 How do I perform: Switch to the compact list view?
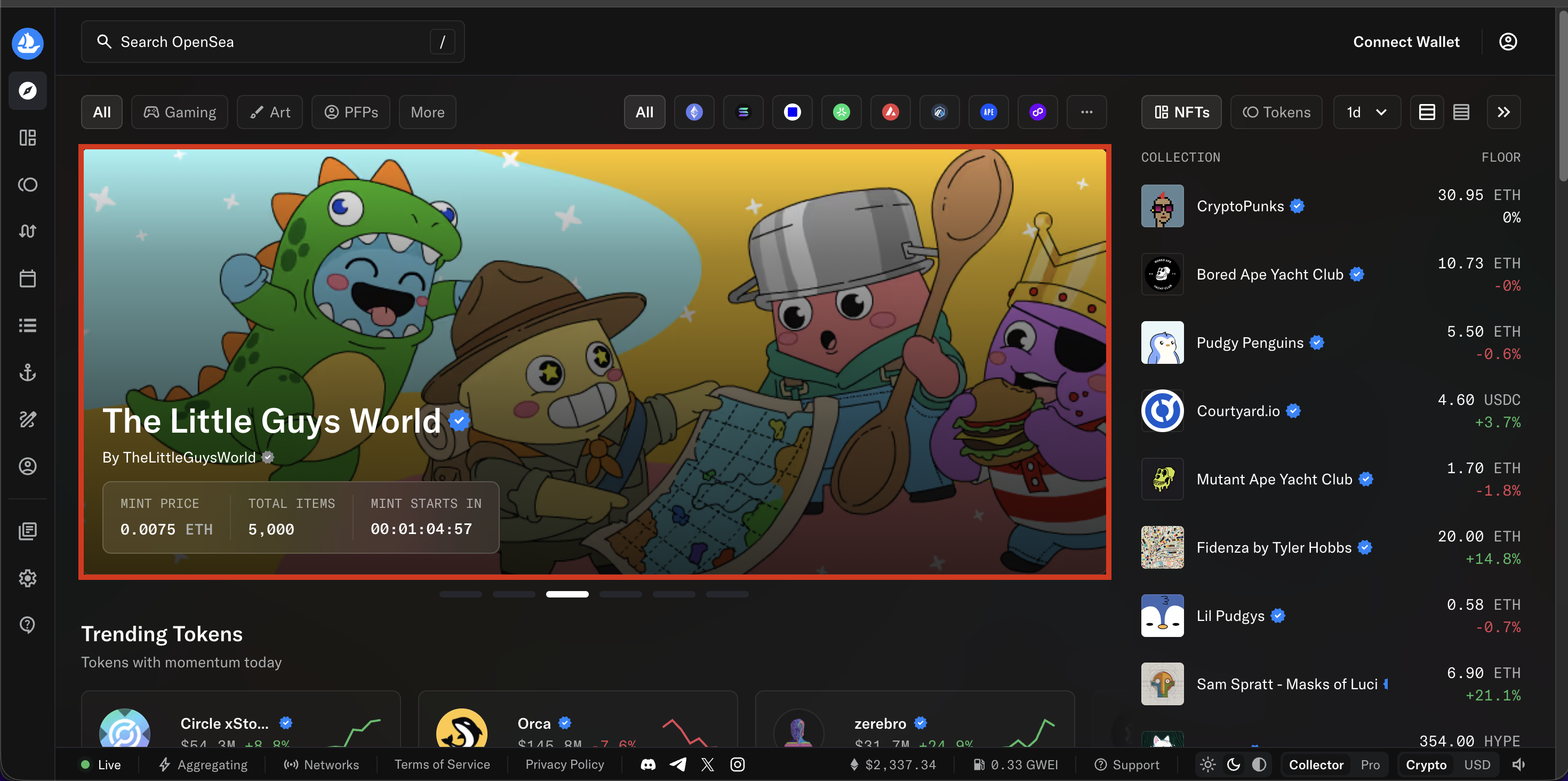1461,112
